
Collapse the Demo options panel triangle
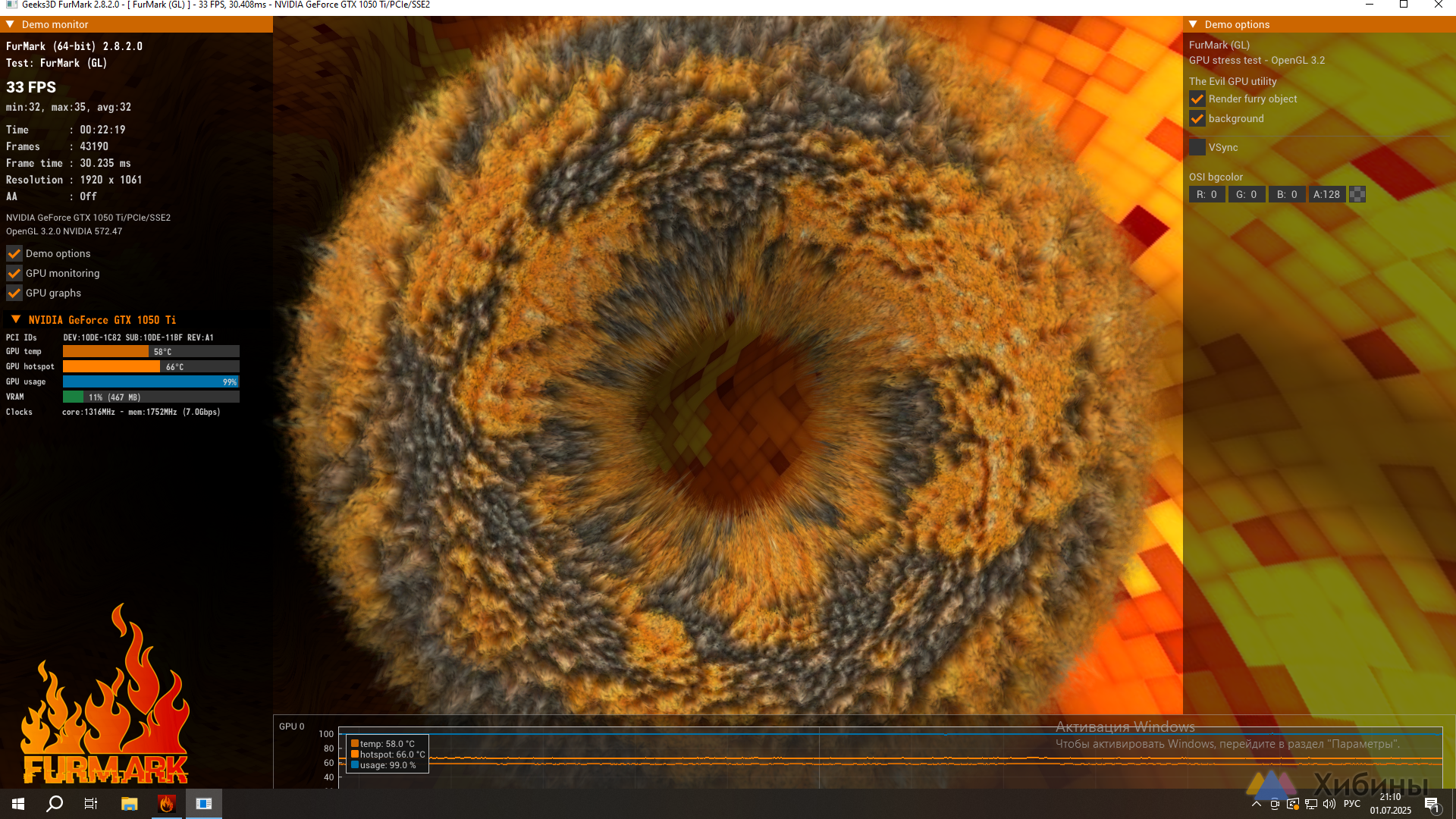[x=1194, y=25]
